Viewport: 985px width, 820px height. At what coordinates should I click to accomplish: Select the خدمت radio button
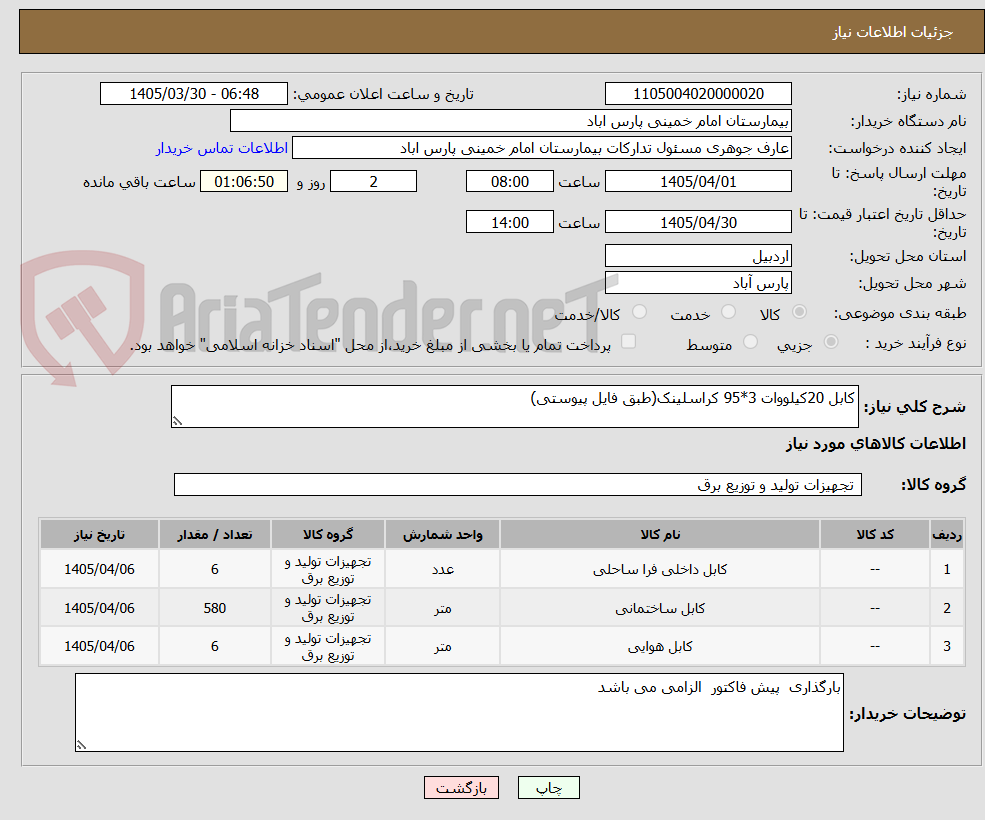coord(728,312)
